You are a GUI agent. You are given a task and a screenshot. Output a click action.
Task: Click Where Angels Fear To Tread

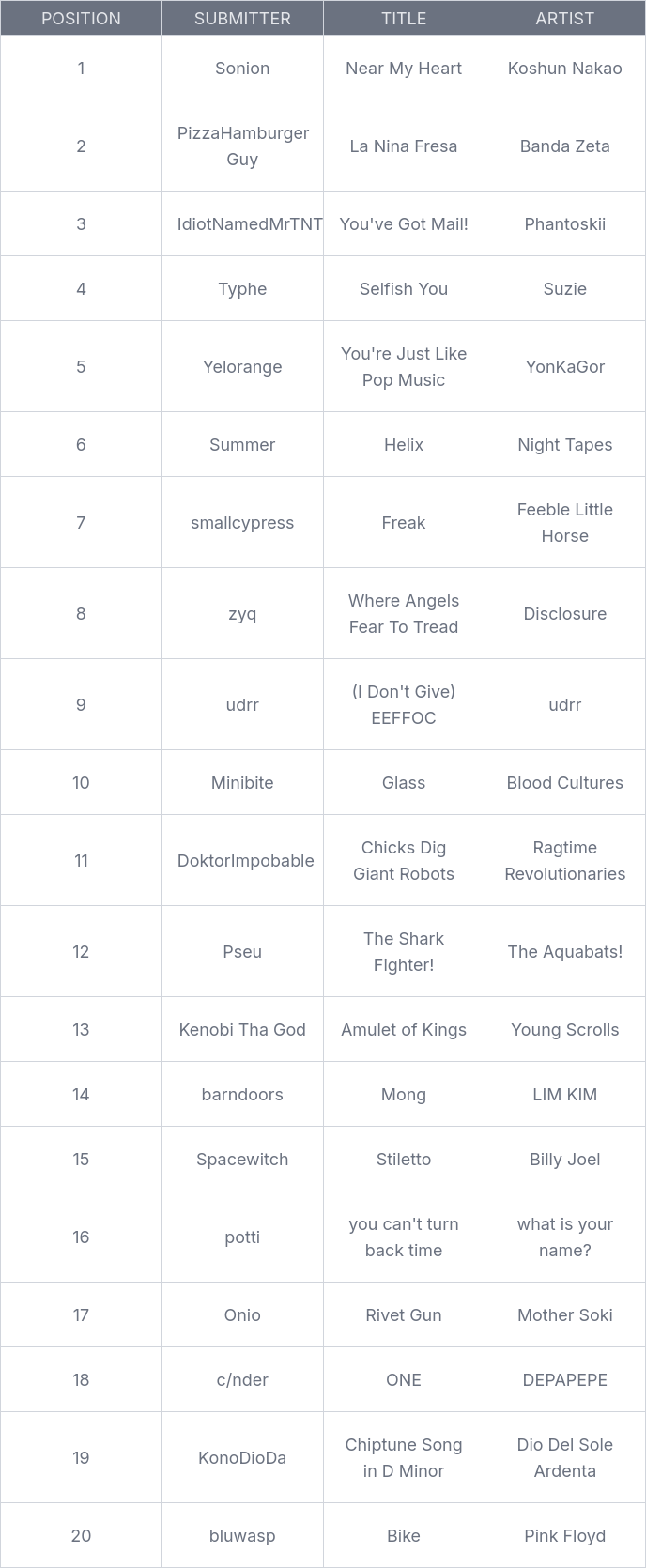404,613
